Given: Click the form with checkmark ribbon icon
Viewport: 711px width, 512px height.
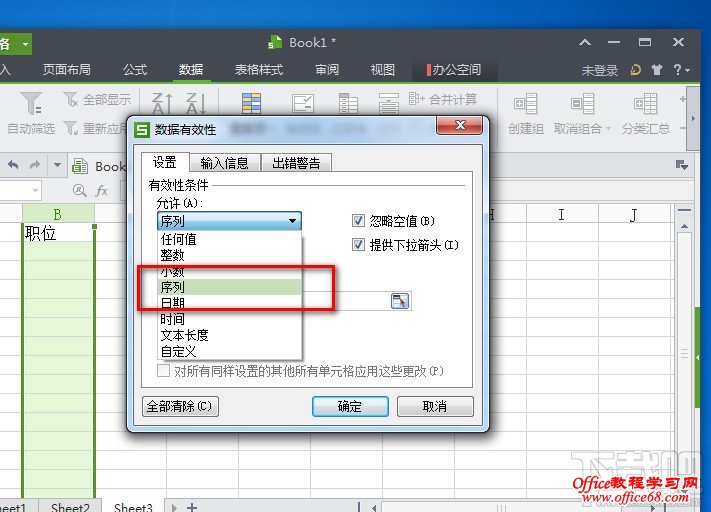Looking at the screenshot, I should tap(302, 103).
